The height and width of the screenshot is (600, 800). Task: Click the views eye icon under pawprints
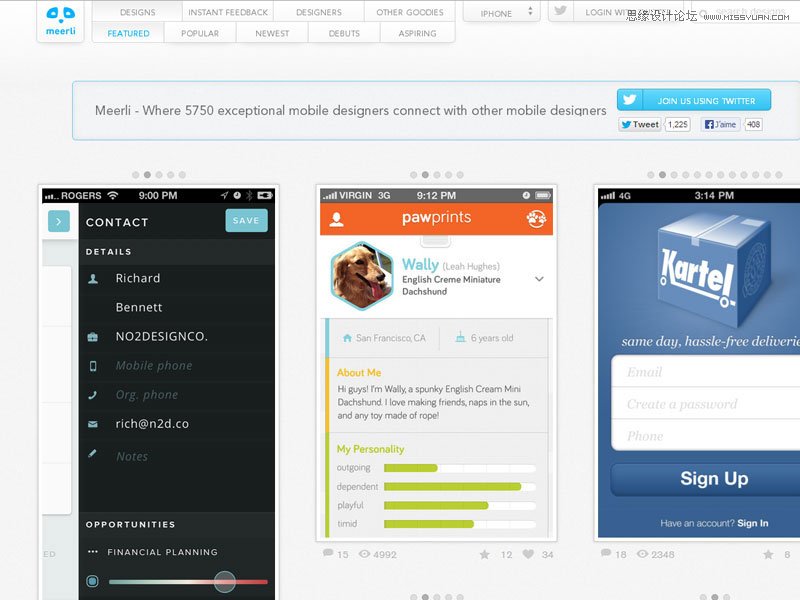tap(364, 554)
